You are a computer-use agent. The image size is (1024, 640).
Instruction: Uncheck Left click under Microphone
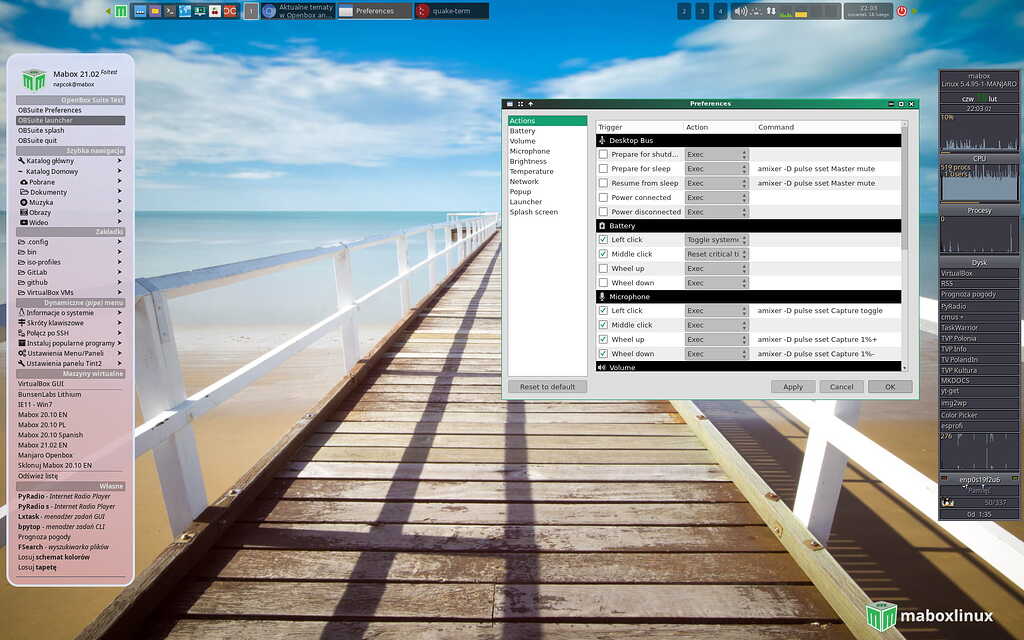point(604,310)
